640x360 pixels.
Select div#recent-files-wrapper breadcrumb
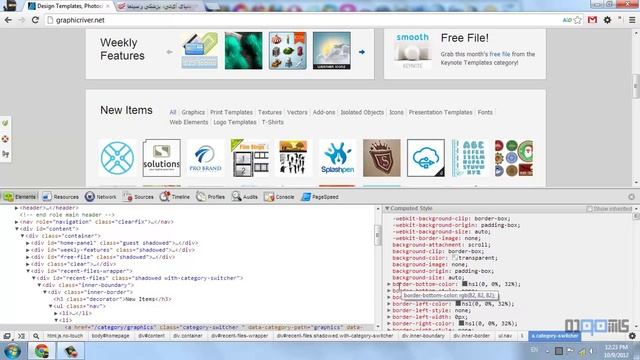coord(240,336)
